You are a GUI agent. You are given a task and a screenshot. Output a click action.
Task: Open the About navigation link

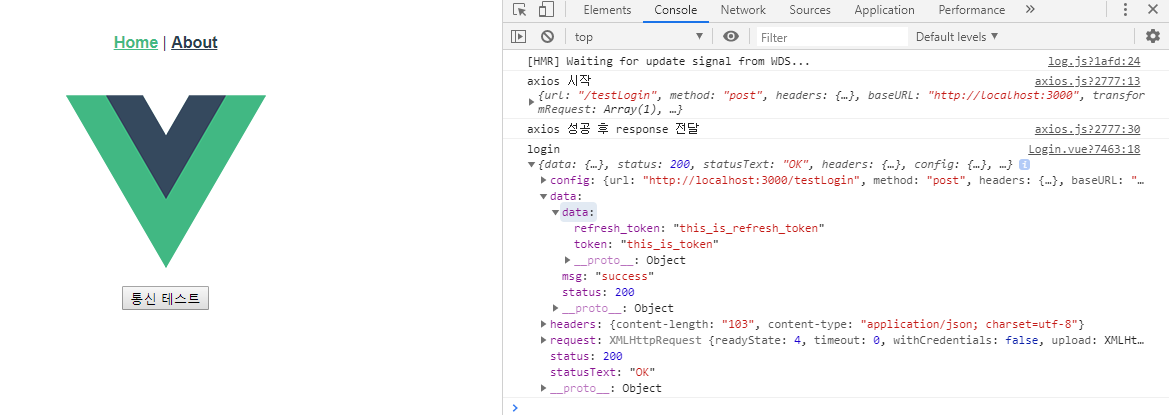click(x=195, y=42)
